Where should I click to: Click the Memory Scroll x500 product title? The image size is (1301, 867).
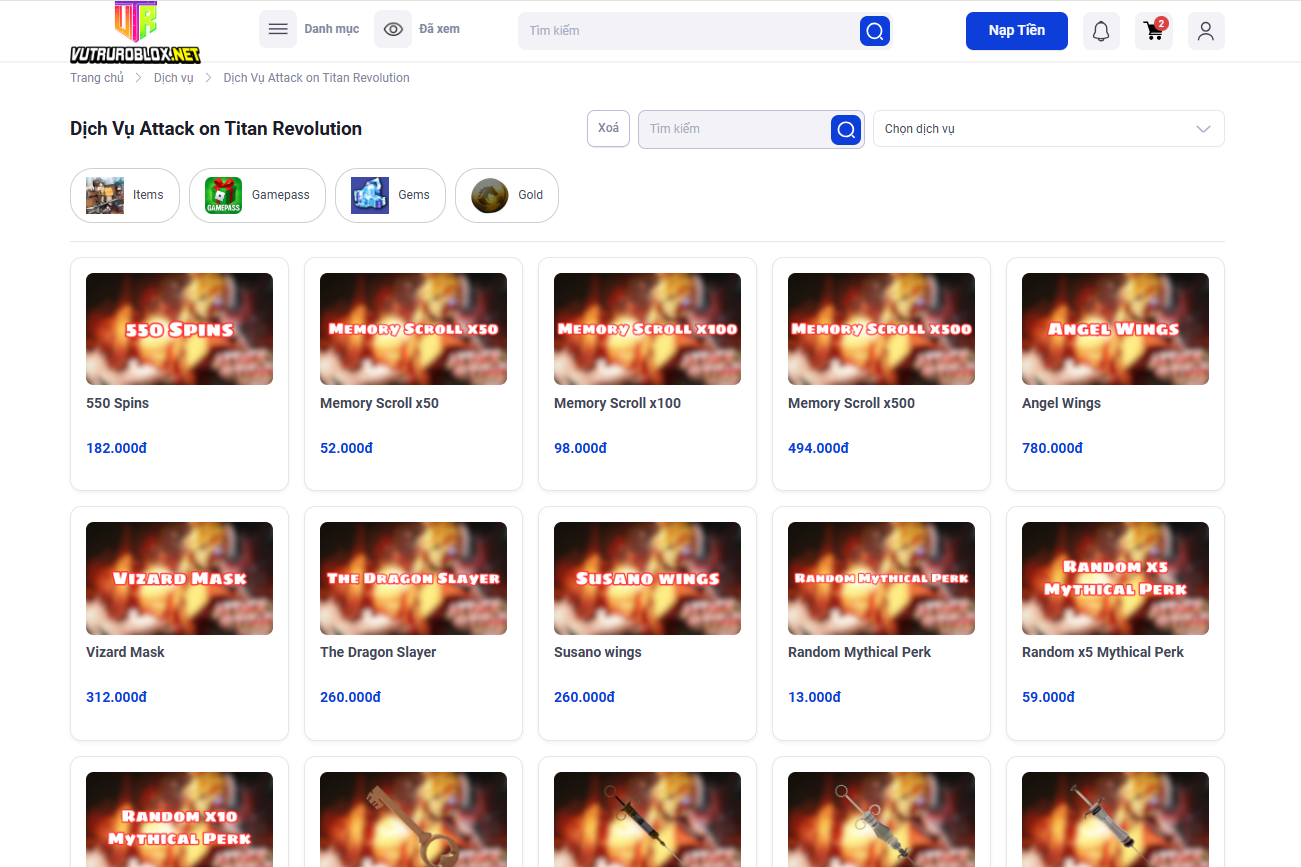coord(851,403)
